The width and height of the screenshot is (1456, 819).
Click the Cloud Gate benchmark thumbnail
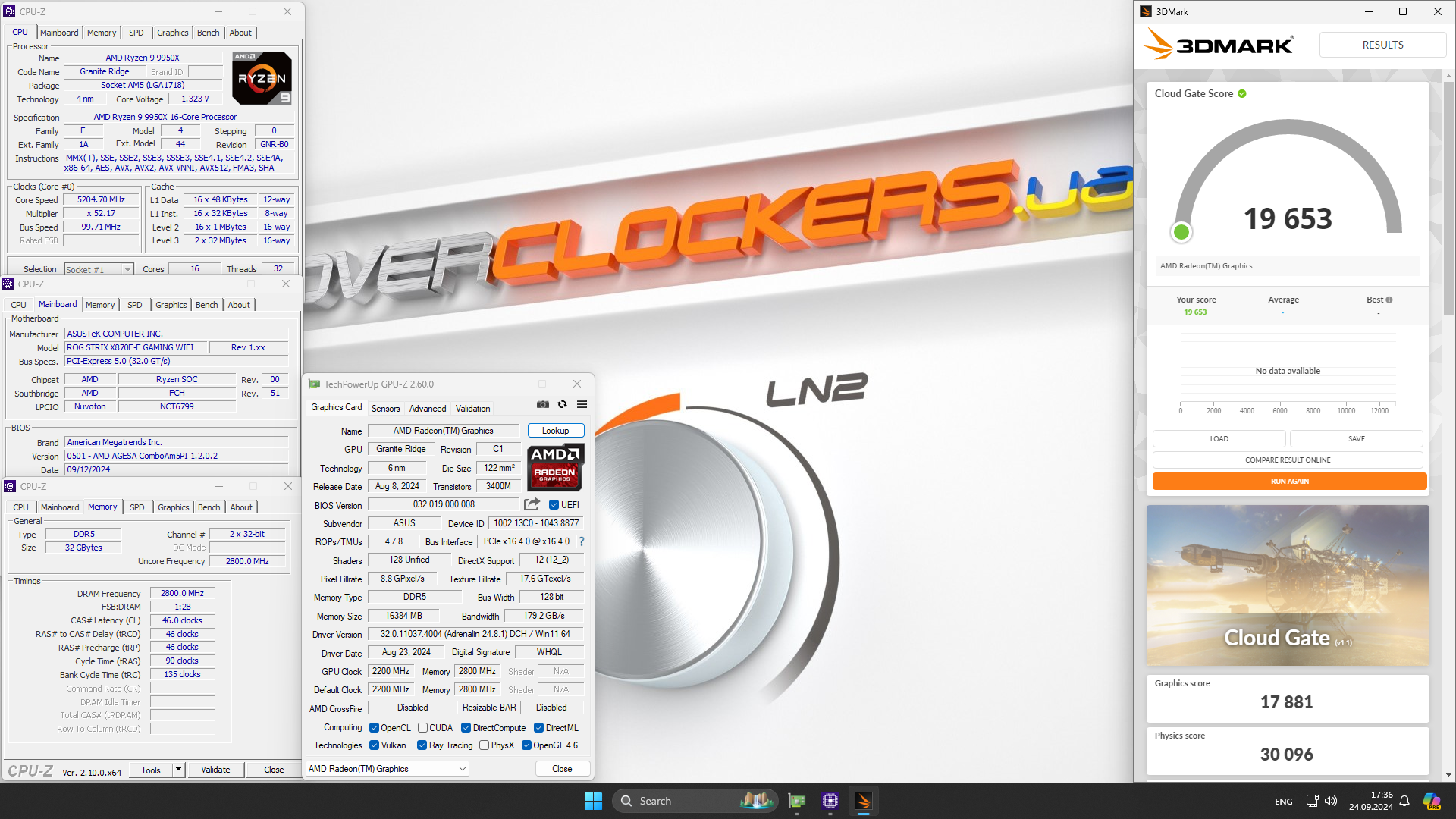[x=1287, y=585]
